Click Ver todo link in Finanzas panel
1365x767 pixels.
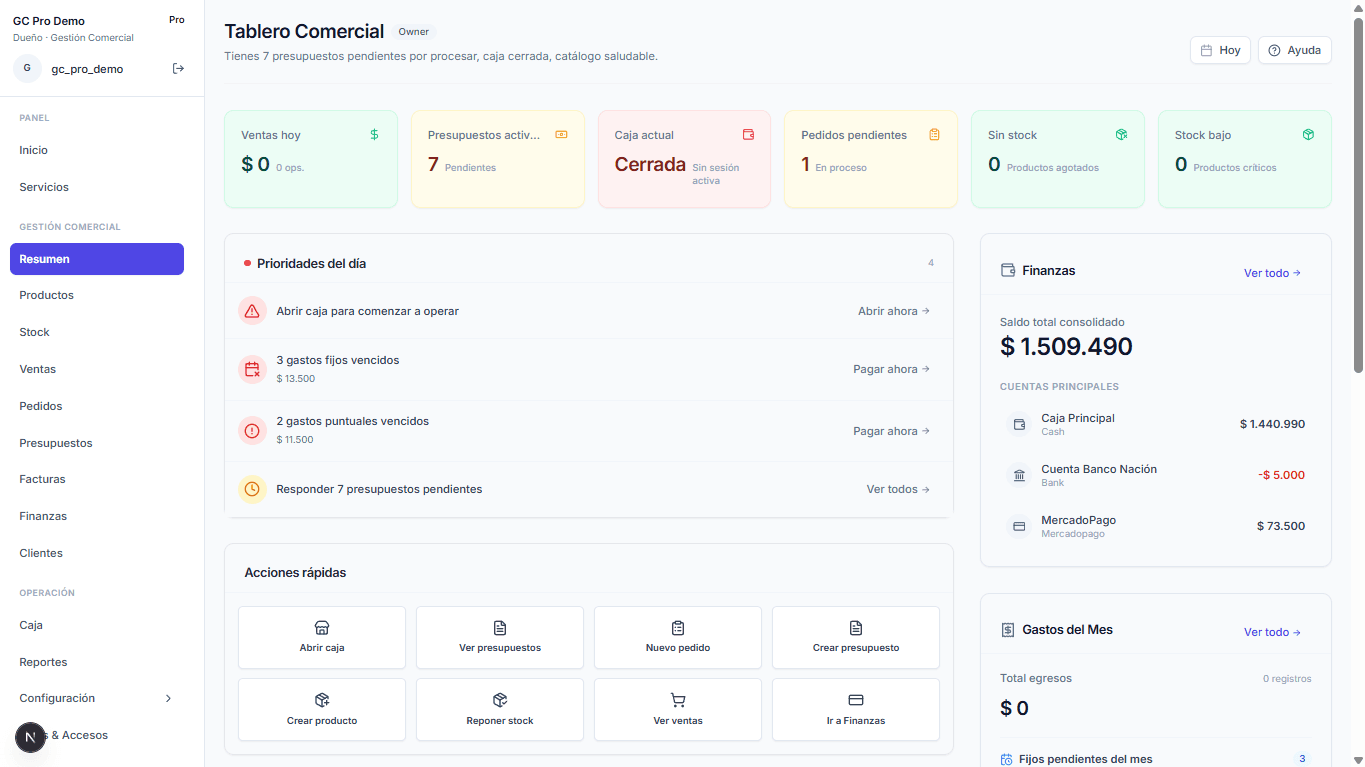[x=1271, y=273]
